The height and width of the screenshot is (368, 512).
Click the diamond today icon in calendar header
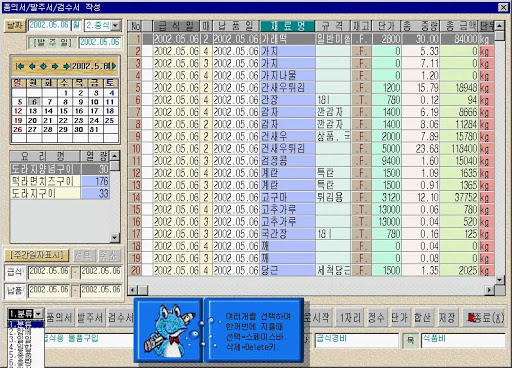click(43, 66)
